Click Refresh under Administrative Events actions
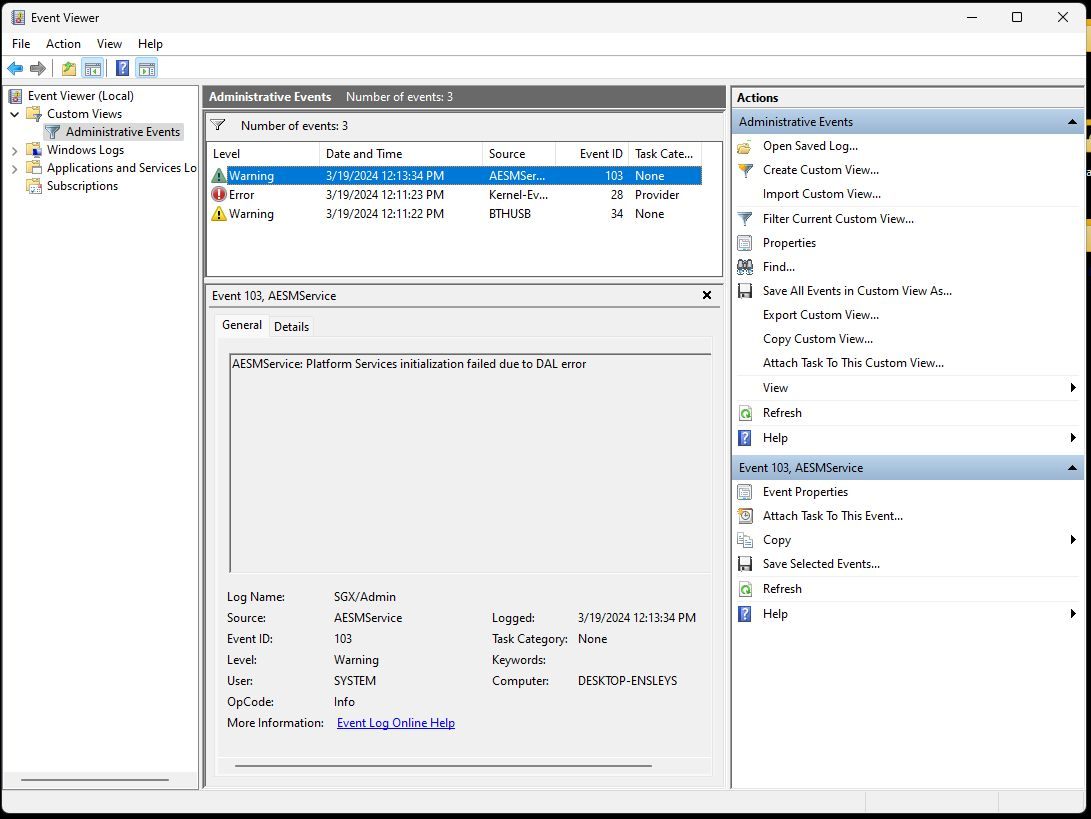 point(782,413)
